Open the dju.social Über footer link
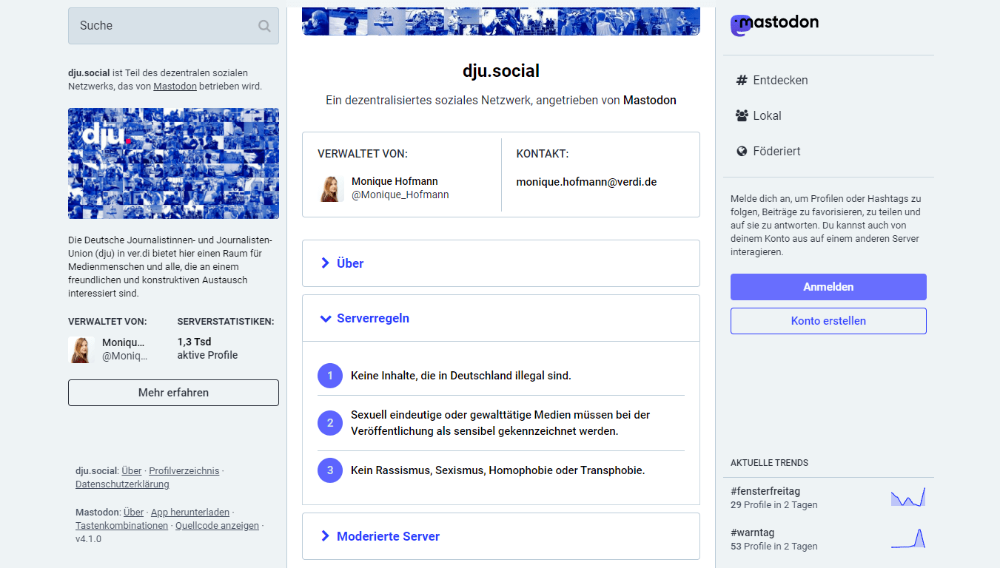This screenshot has height=568, width=1000. [131, 470]
